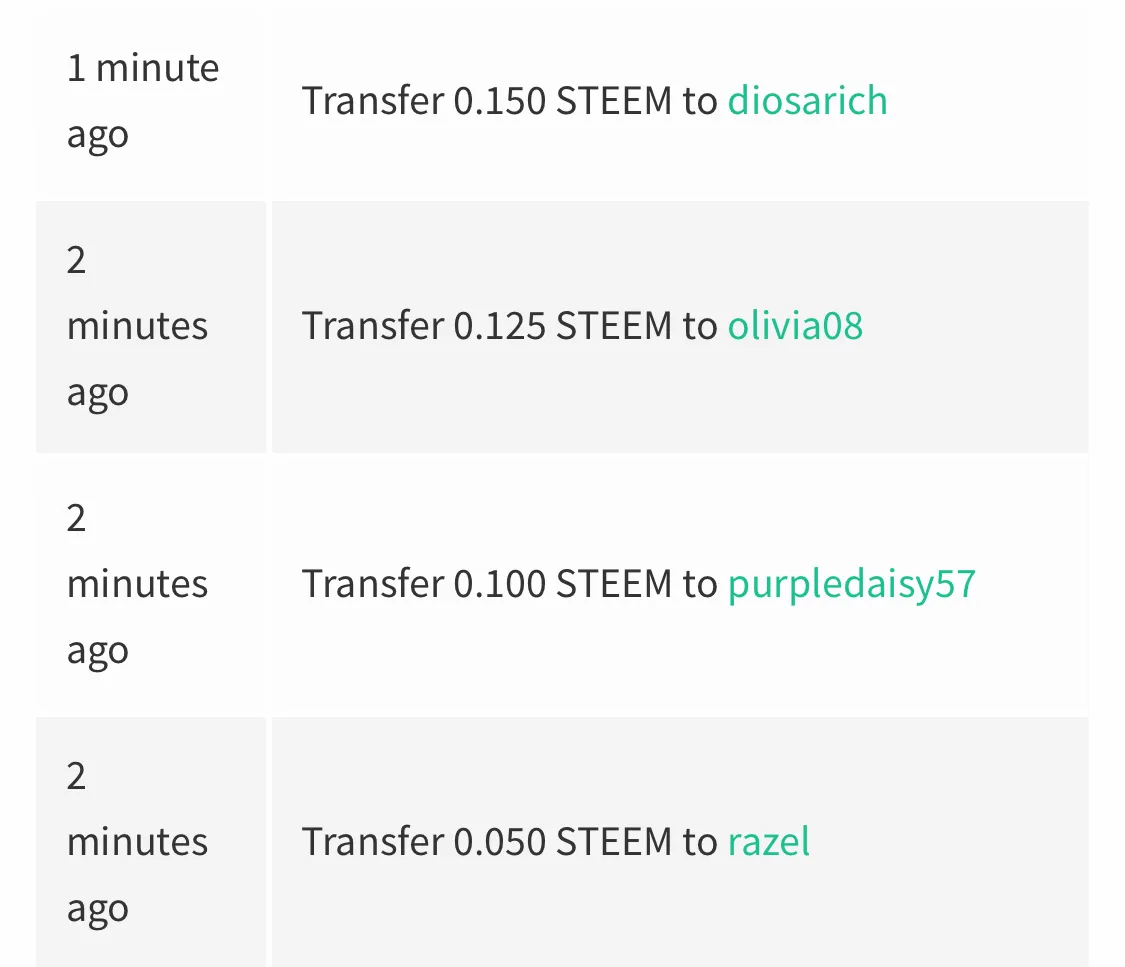Click the word "Transfer" in the diosarich row

tap(373, 100)
